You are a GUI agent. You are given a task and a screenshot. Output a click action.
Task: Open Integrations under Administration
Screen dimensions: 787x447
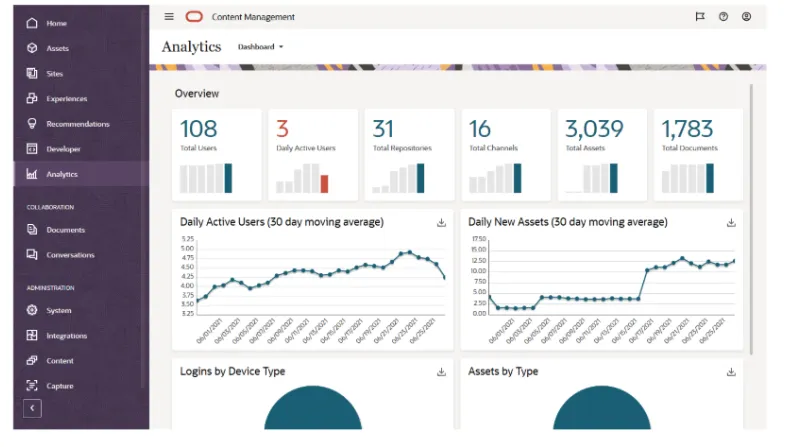pos(66,336)
